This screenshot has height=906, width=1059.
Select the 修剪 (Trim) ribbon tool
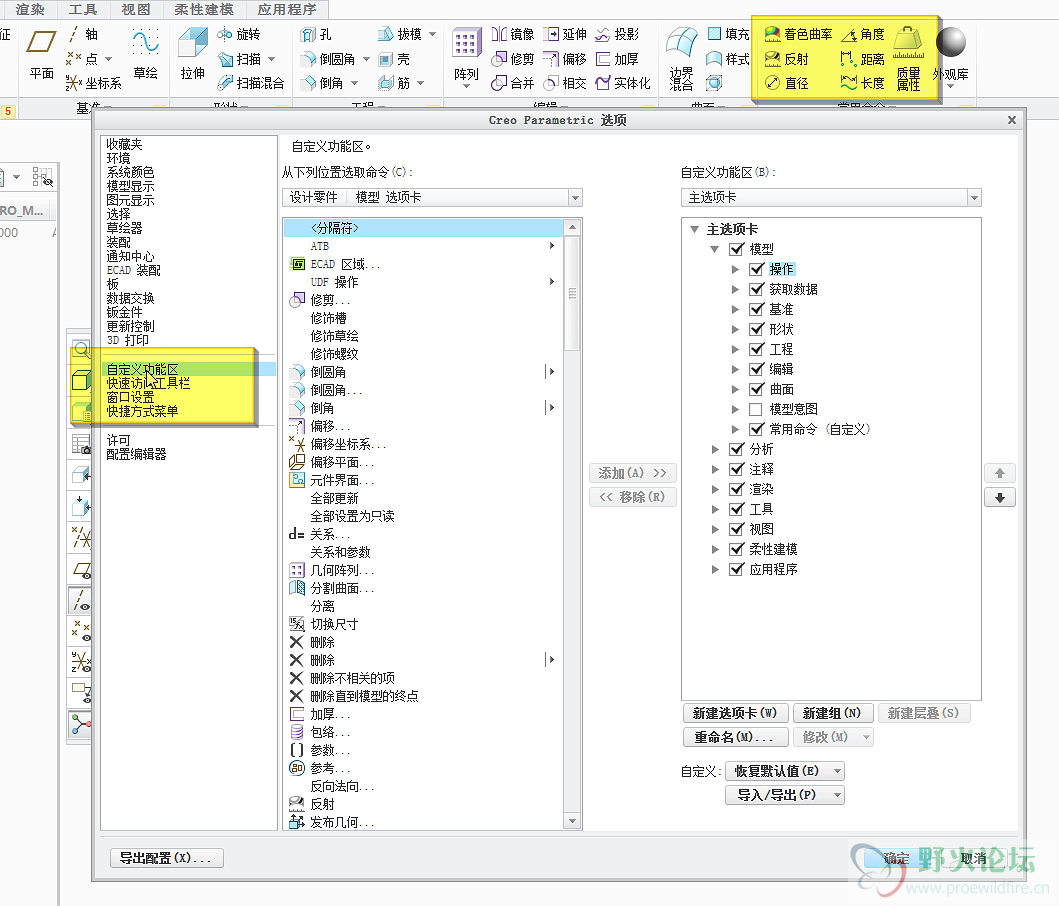click(x=513, y=59)
